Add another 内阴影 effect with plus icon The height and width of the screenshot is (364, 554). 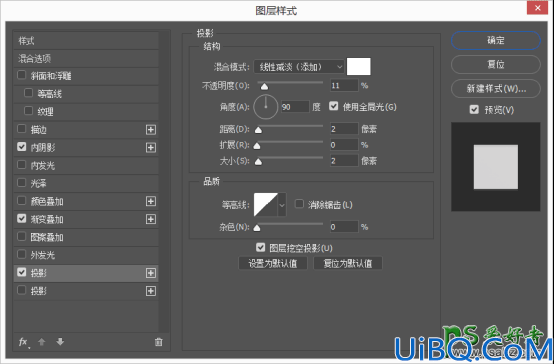151,148
